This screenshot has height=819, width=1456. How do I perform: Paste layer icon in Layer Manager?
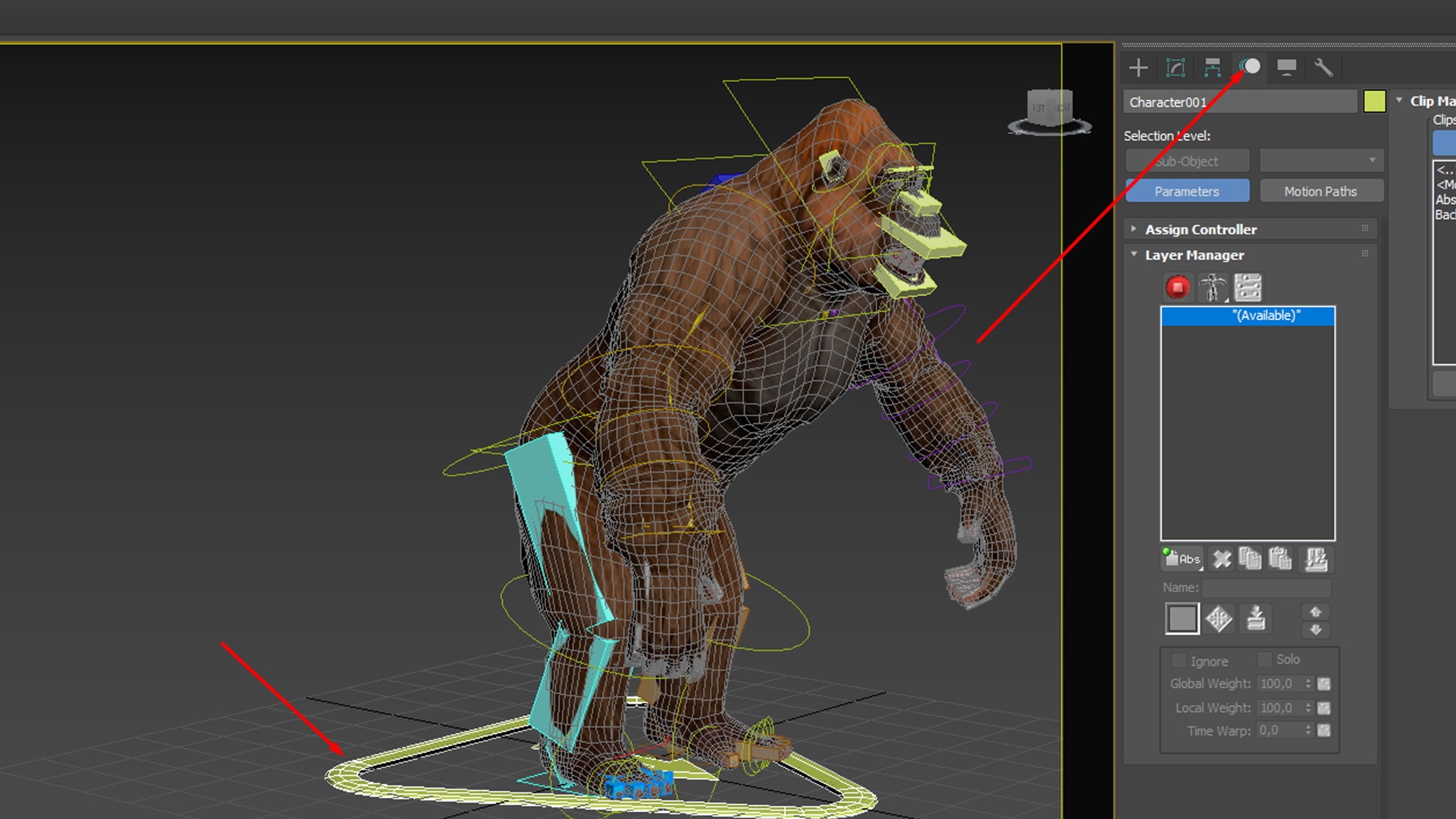(1281, 559)
